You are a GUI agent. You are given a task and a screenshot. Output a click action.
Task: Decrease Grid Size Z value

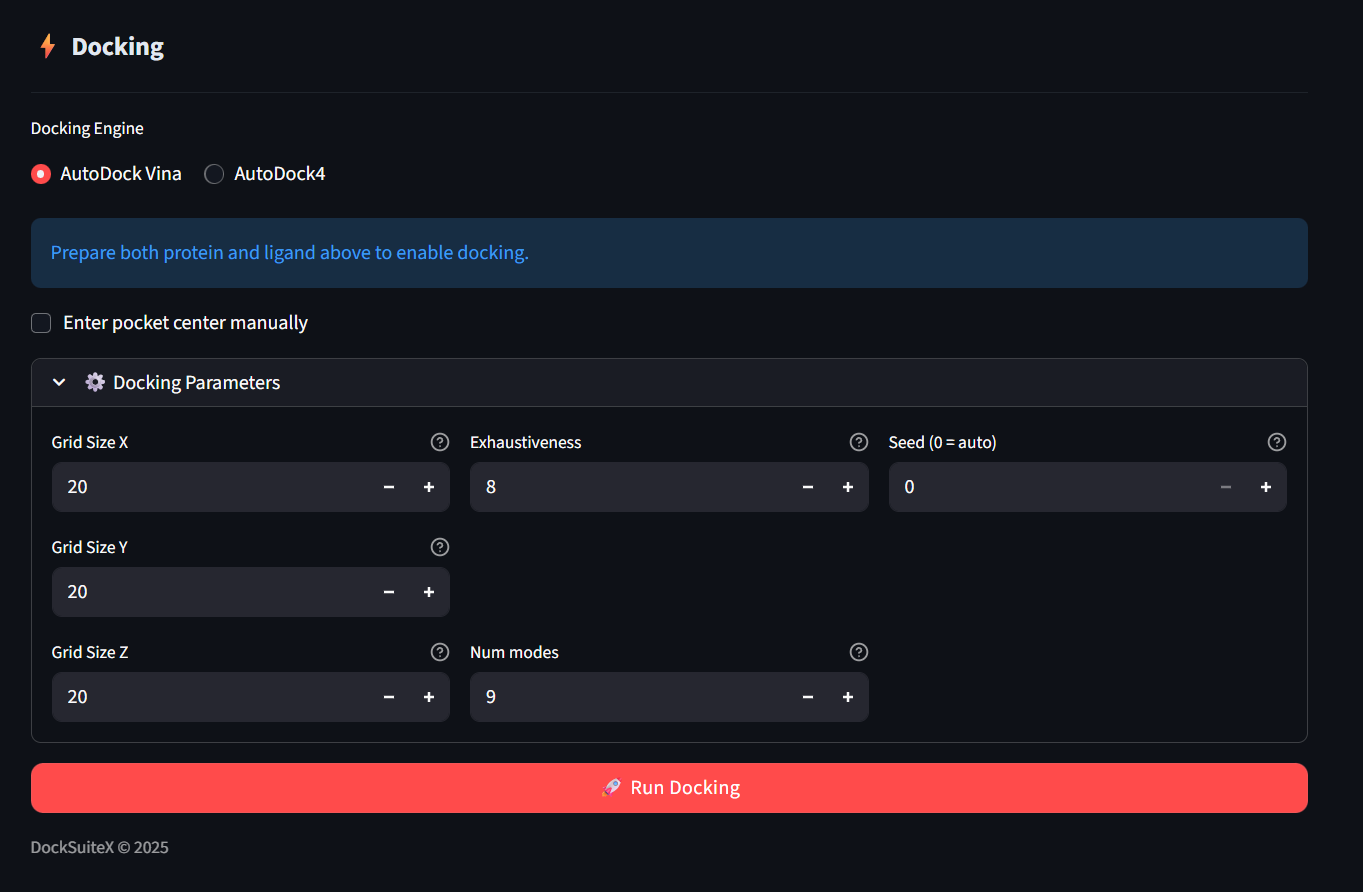(x=389, y=697)
